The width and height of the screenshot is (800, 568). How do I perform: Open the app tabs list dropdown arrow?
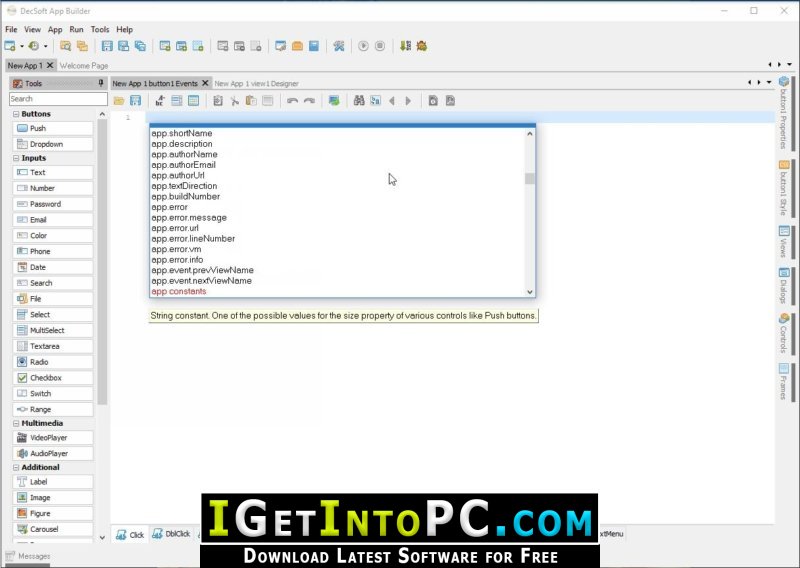click(789, 65)
